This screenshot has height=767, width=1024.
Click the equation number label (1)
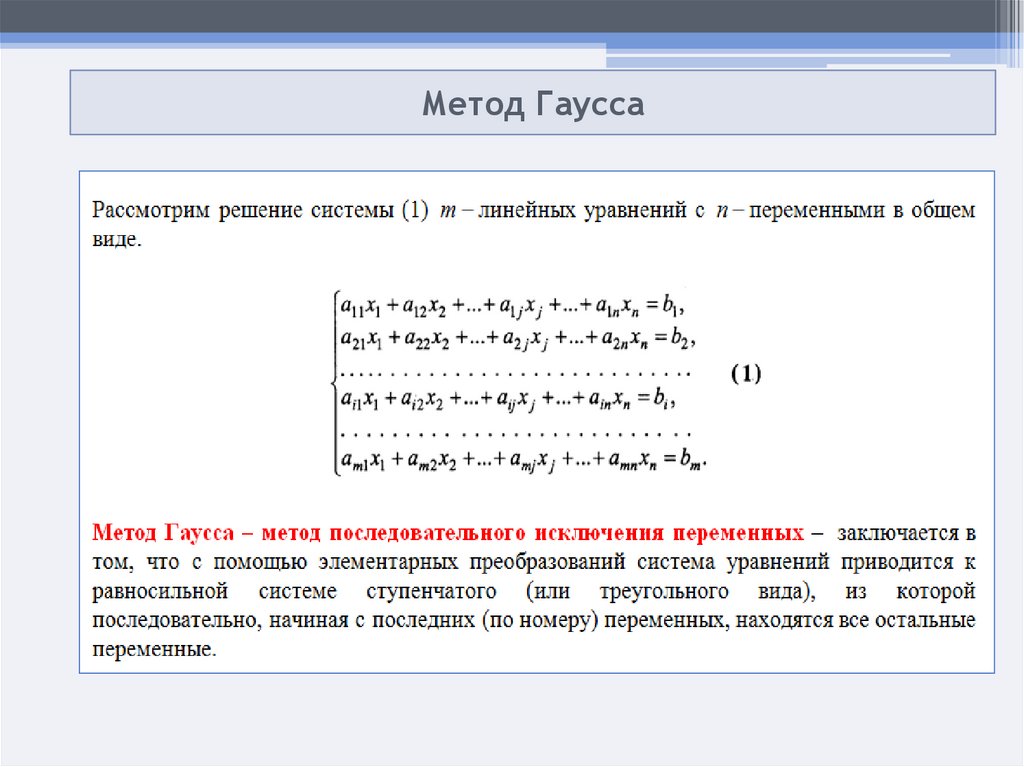[x=745, y=374]
